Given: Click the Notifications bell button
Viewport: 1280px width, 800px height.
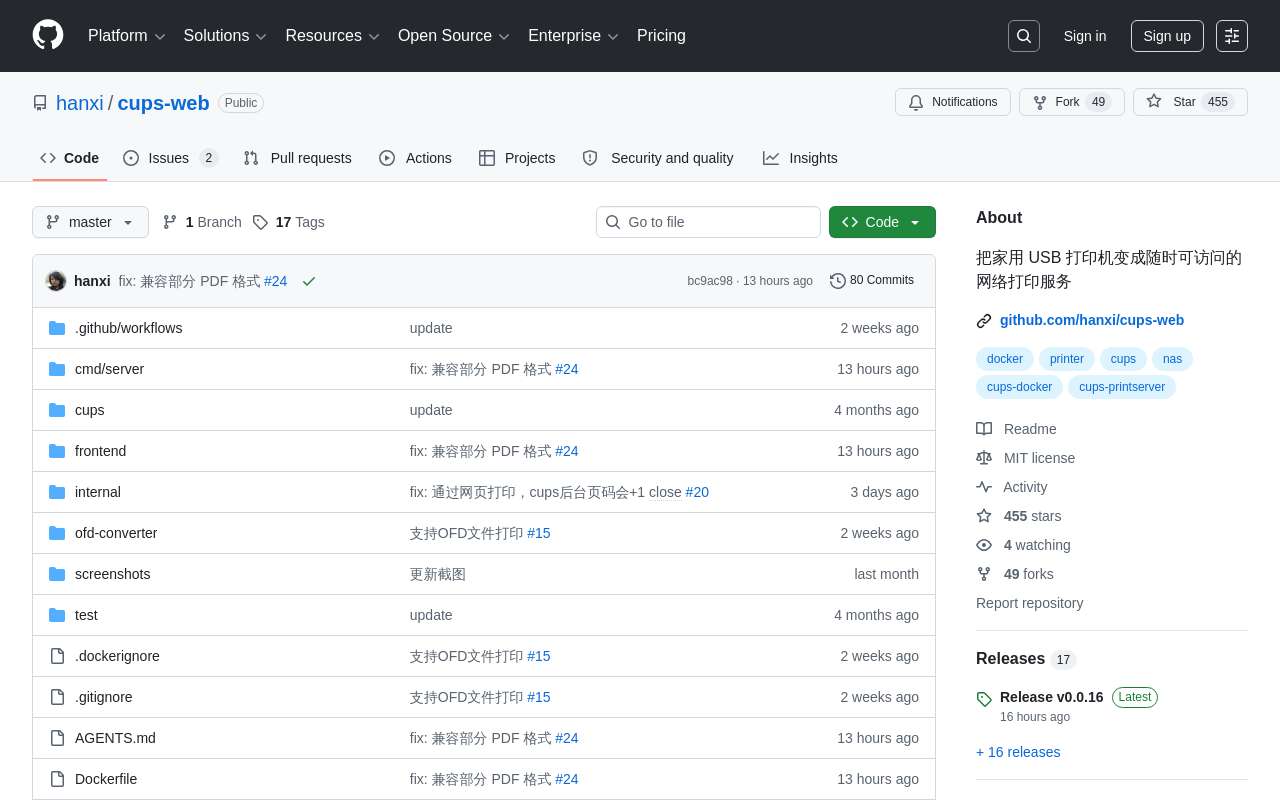Looking at the screenshot, I should (952, 102).
